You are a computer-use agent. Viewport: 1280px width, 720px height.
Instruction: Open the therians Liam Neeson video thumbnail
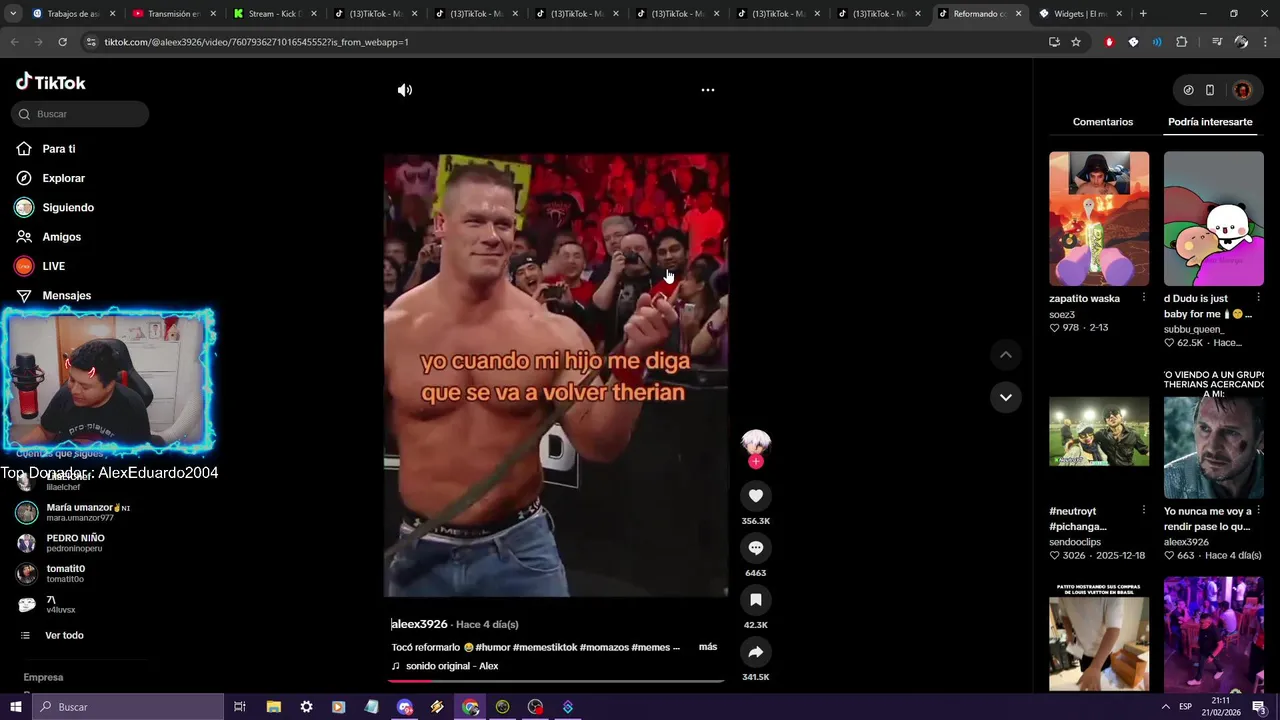[x=1214, y=433]
